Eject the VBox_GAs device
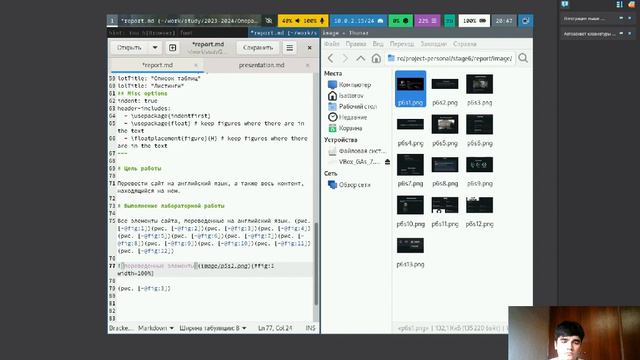This screenshot has height=360, width=640. coord(387,162)
